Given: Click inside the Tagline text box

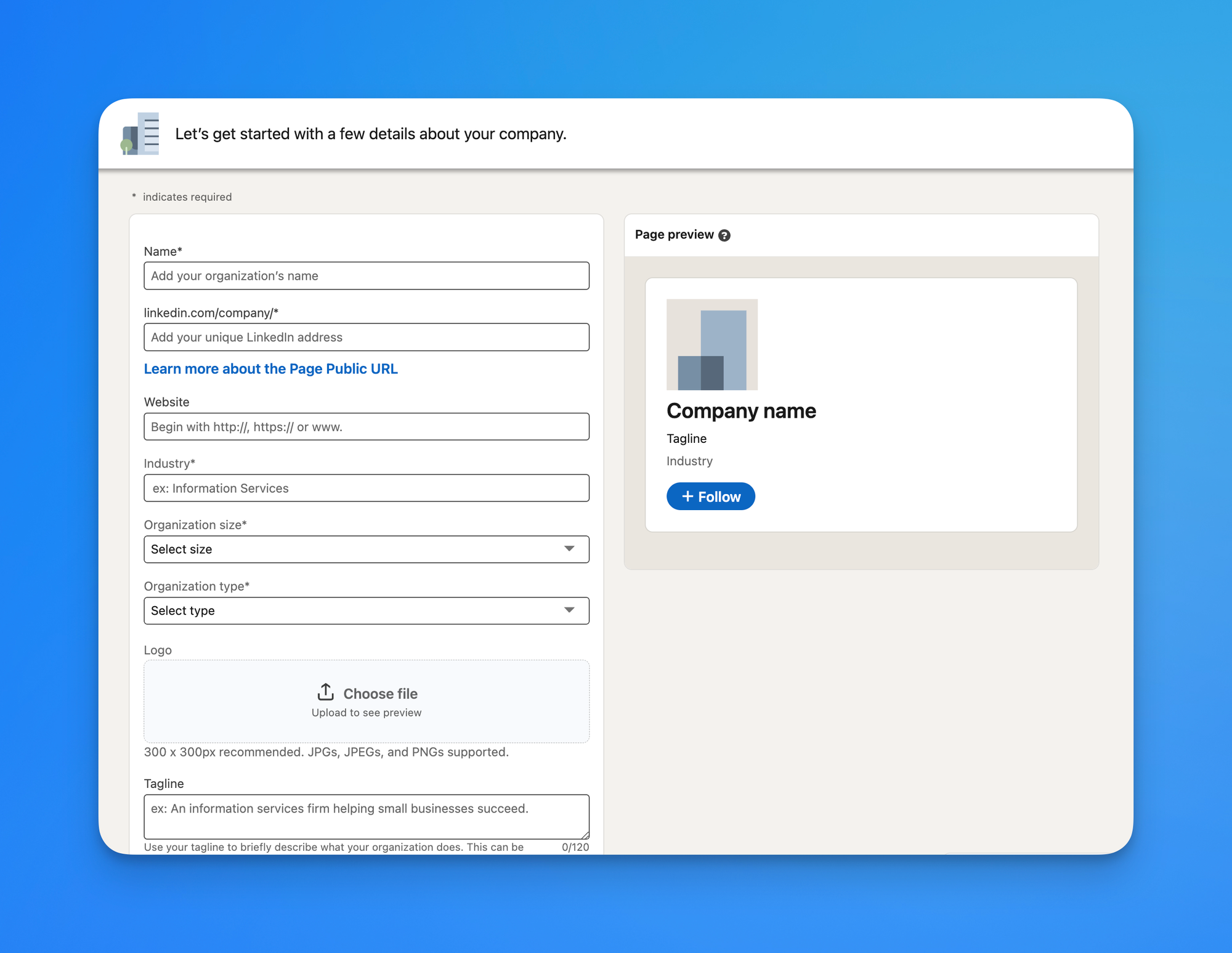Looking at the screenshot, I should (367, 816).
